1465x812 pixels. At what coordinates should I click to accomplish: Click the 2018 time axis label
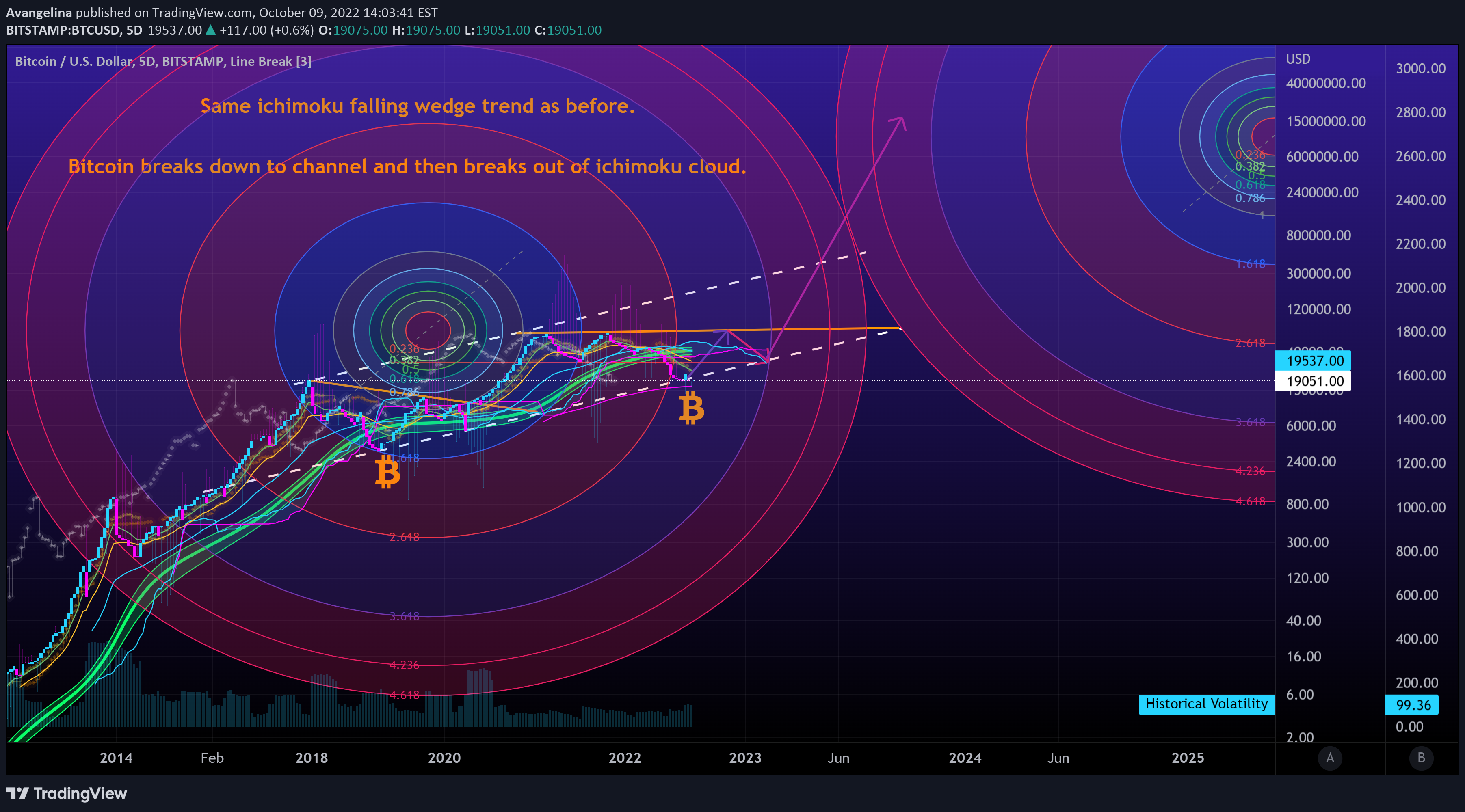pos(312,758)
